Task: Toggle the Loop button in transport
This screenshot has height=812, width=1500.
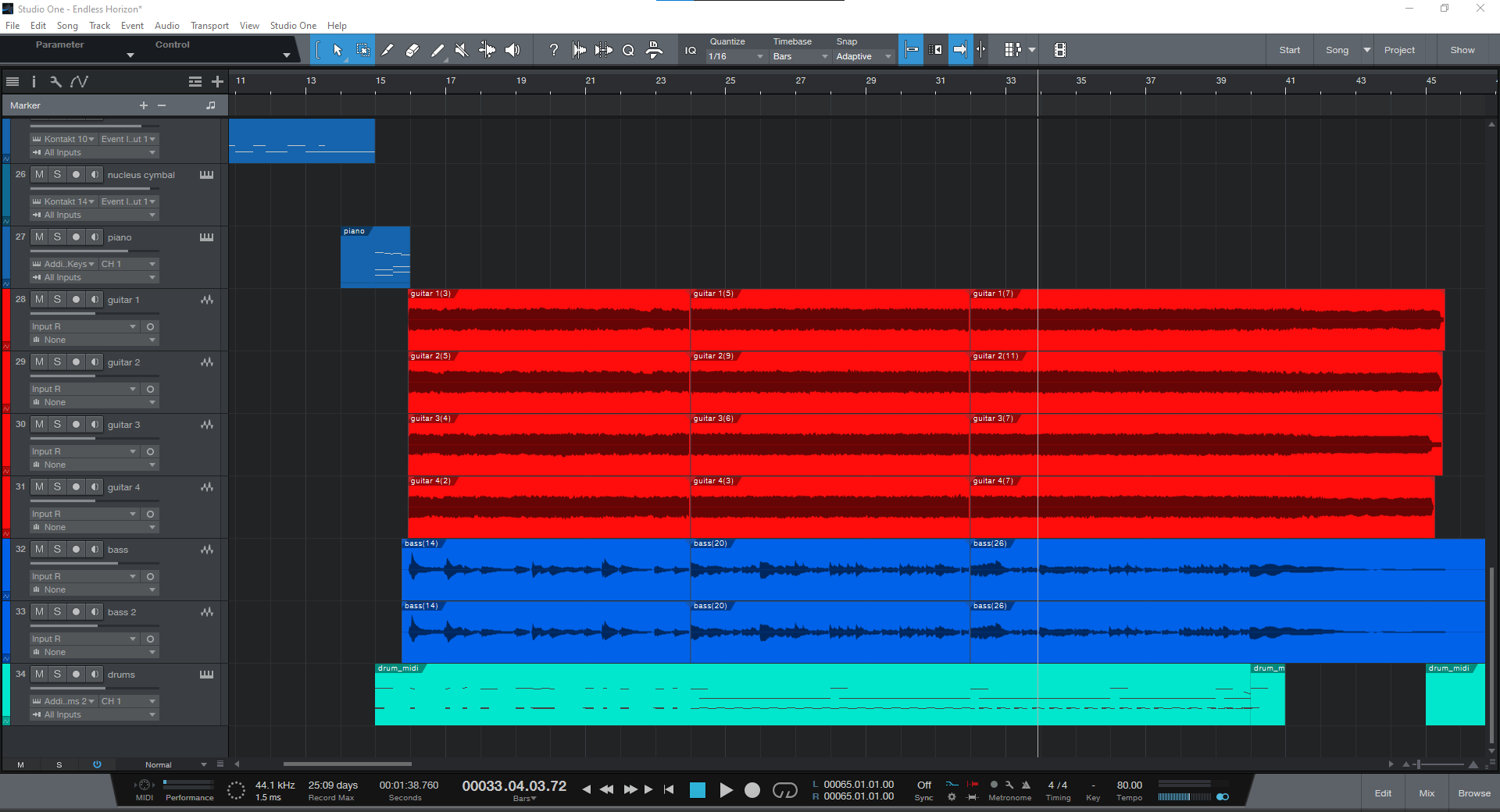Action: tap(784, 790)
